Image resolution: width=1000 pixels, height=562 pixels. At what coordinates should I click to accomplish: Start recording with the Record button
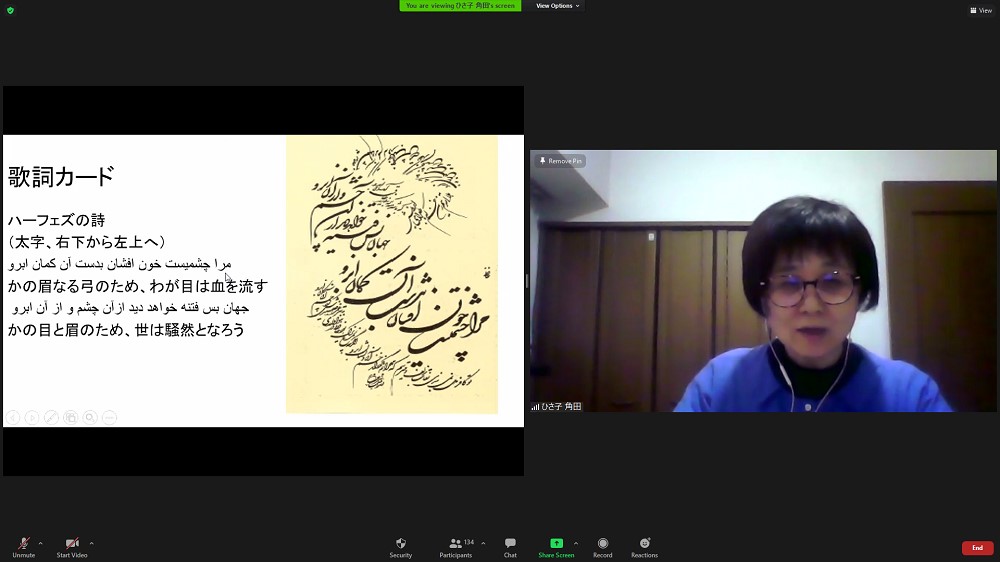602,546
